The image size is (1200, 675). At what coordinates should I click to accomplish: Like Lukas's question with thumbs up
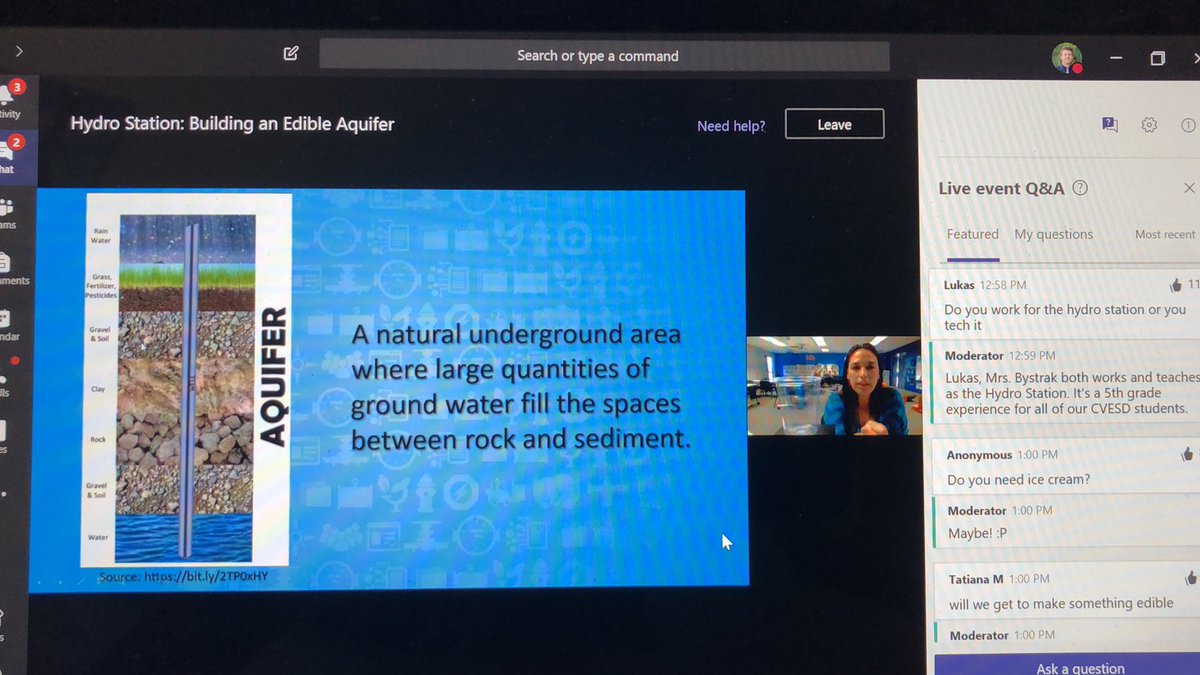(x=1174, y=285)
